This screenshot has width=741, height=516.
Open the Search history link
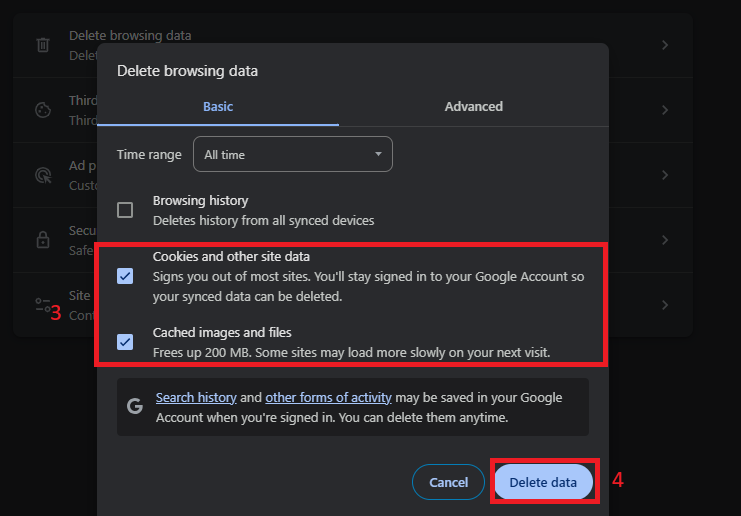point(196,398)
